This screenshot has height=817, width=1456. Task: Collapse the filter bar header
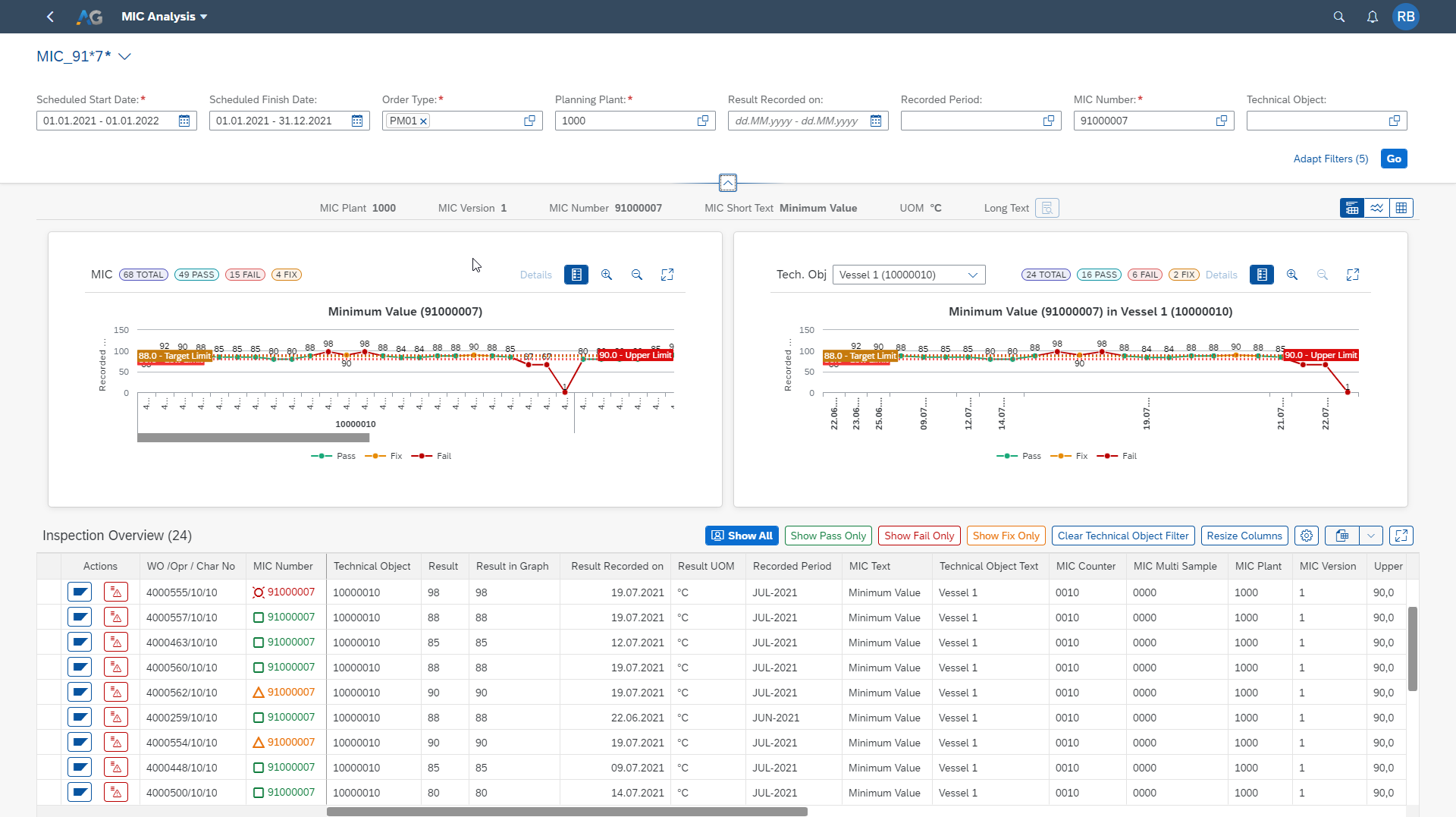tap(727, 183)
